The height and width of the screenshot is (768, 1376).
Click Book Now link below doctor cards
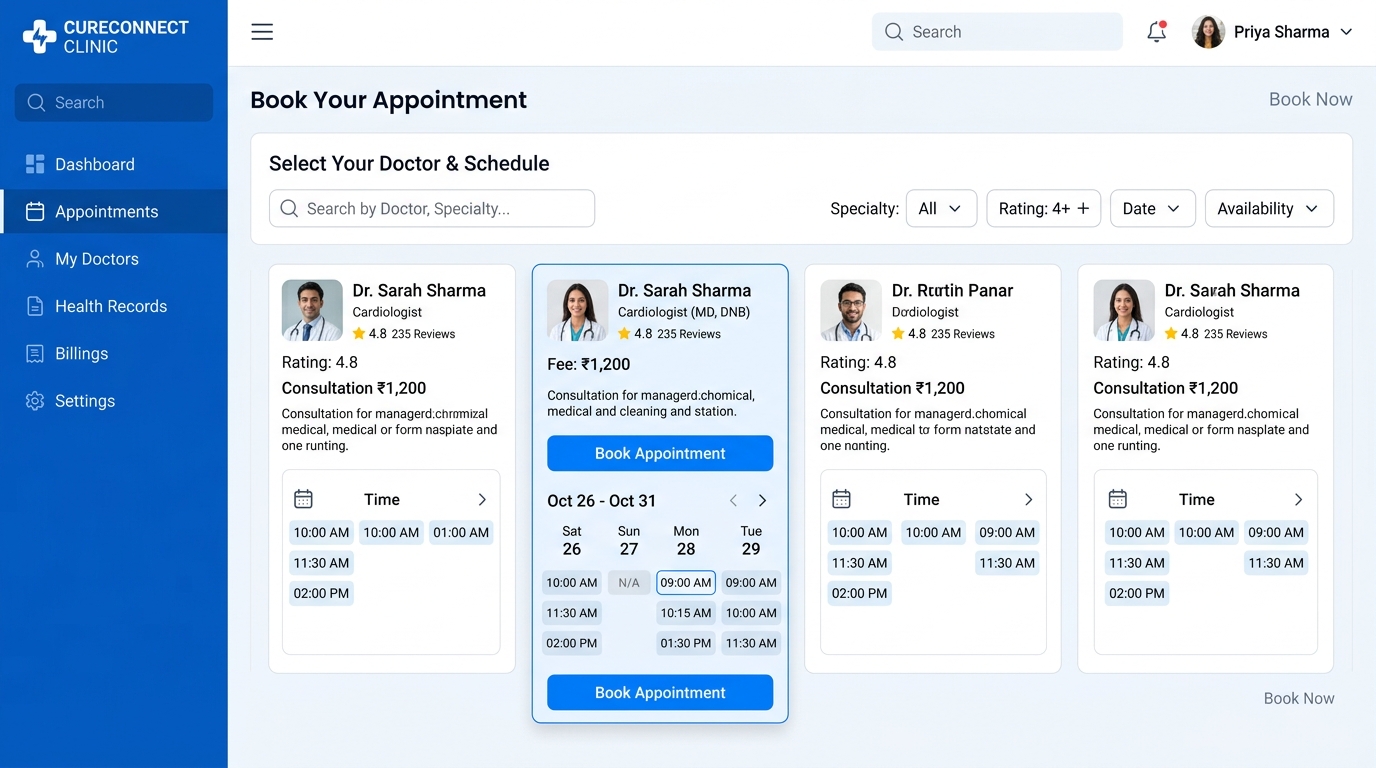tap(1299, 698)
